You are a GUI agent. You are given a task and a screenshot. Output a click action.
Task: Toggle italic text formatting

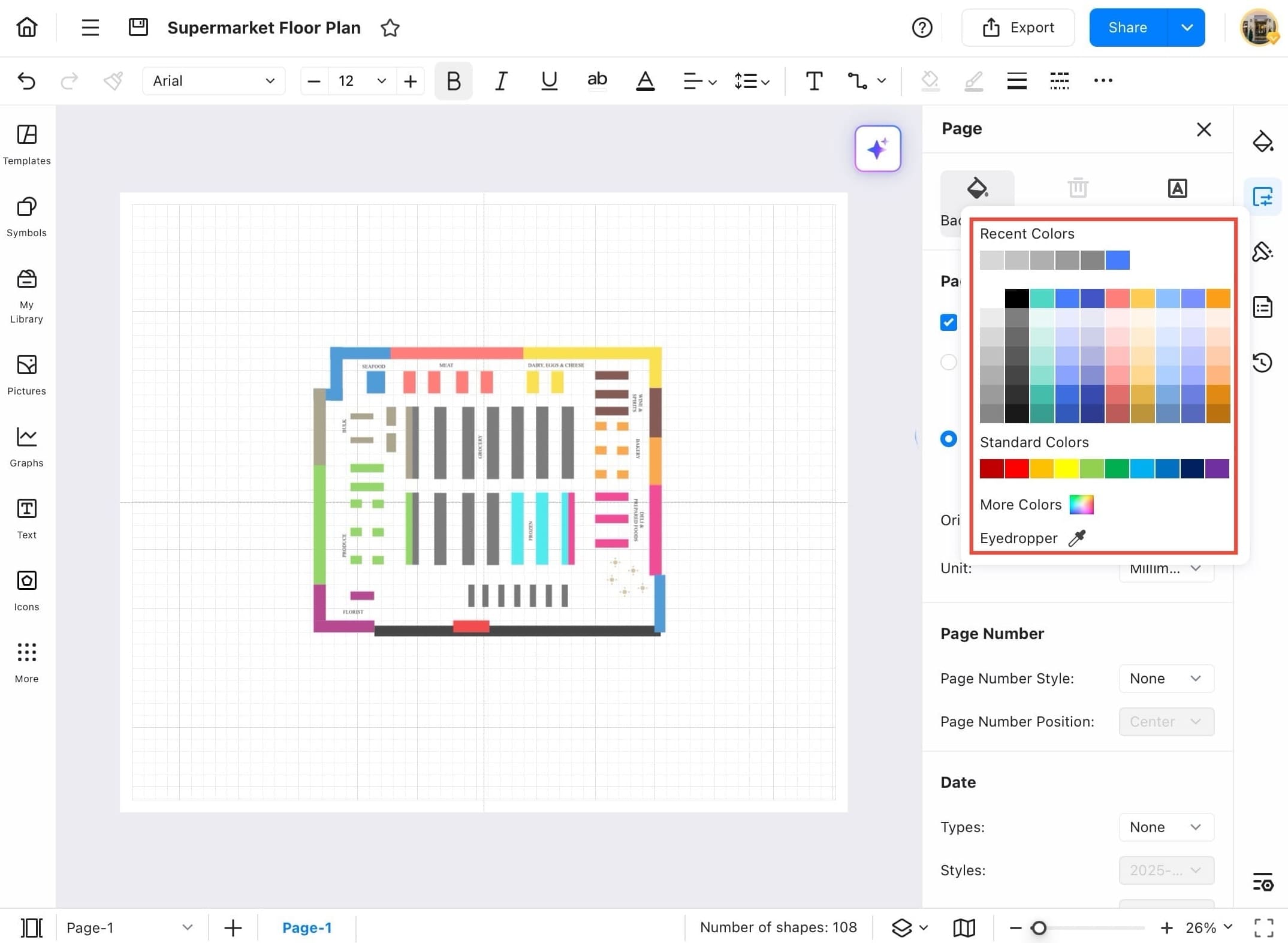coord(501,81)
